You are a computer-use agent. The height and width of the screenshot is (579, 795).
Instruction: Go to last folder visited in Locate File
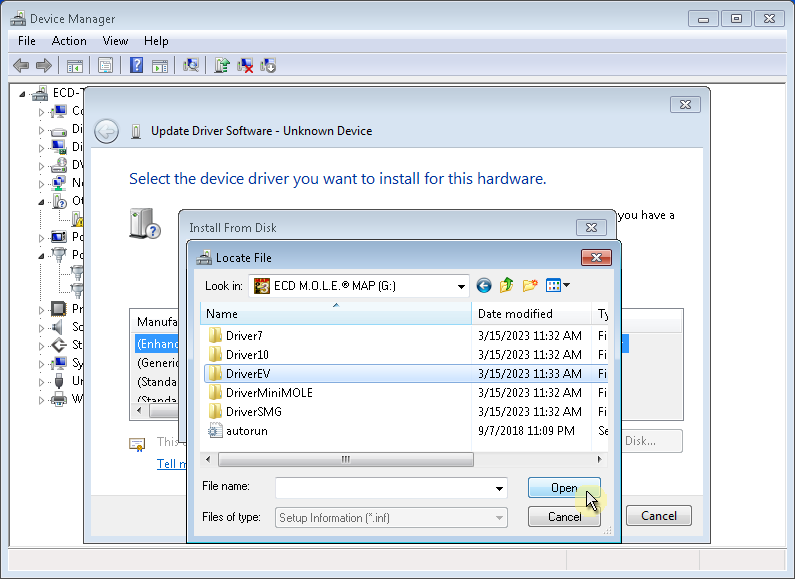tap(484, 285)
